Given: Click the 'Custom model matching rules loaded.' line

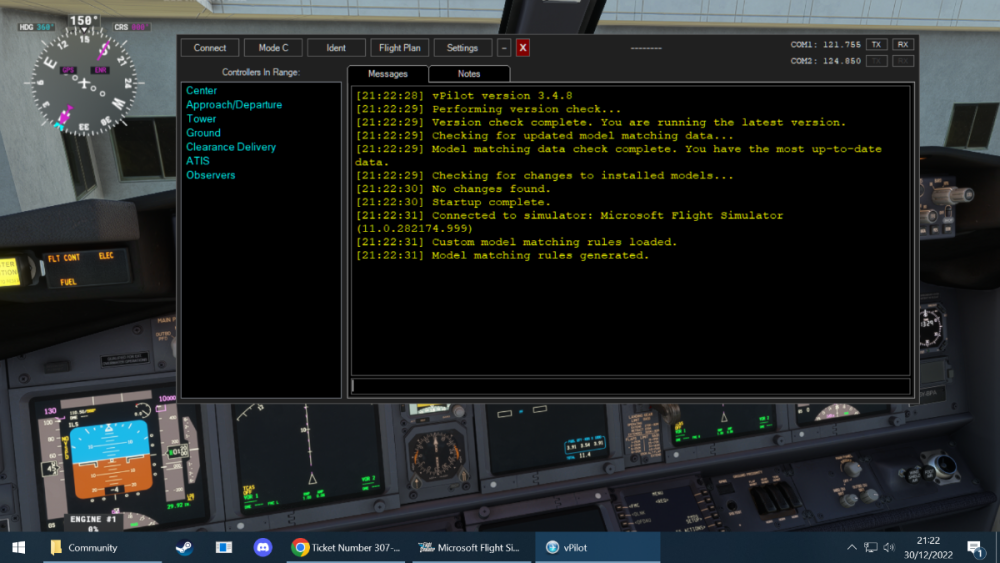Looking at the screenshot, I should coord(516,242).
